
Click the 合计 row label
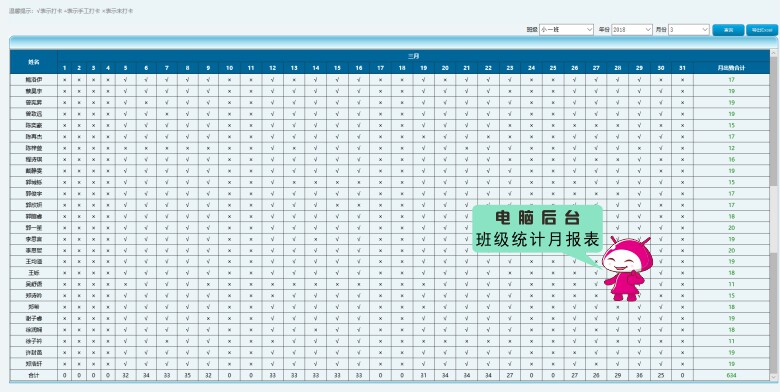coord(34,376)
